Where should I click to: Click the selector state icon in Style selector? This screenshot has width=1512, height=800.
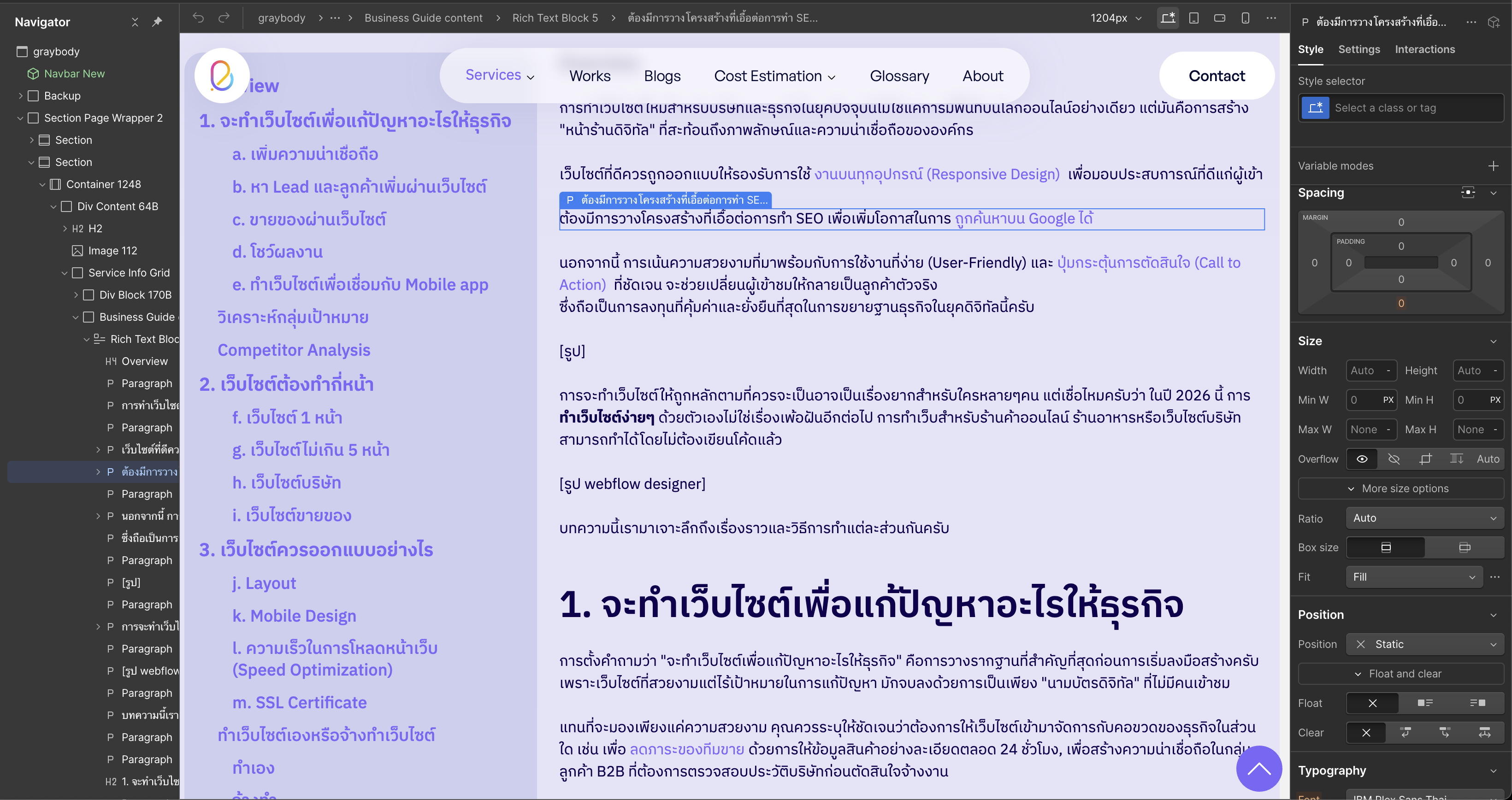[1315, 107]
